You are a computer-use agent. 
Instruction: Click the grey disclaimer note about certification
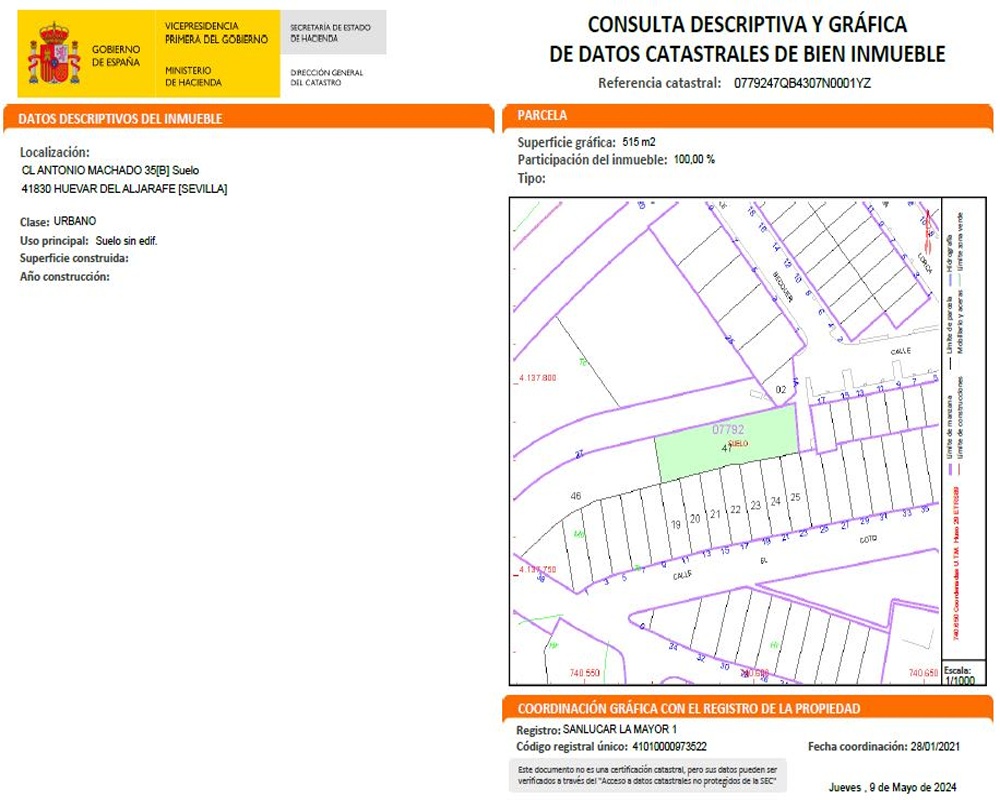[647, 775]
